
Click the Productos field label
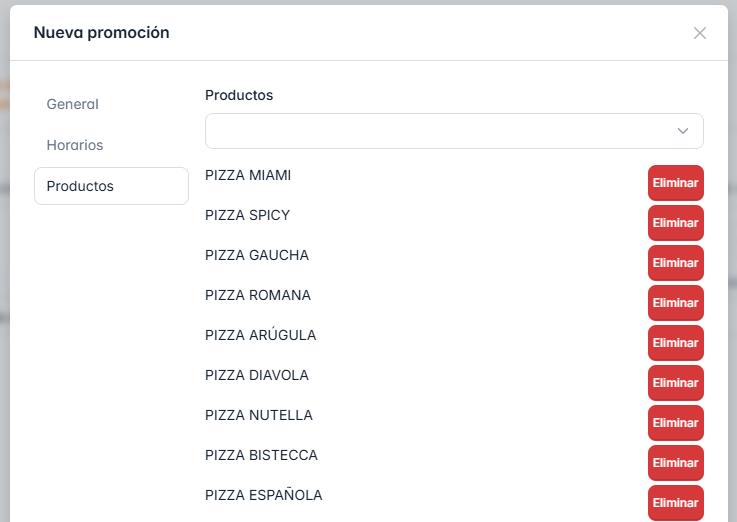point(239,95)
